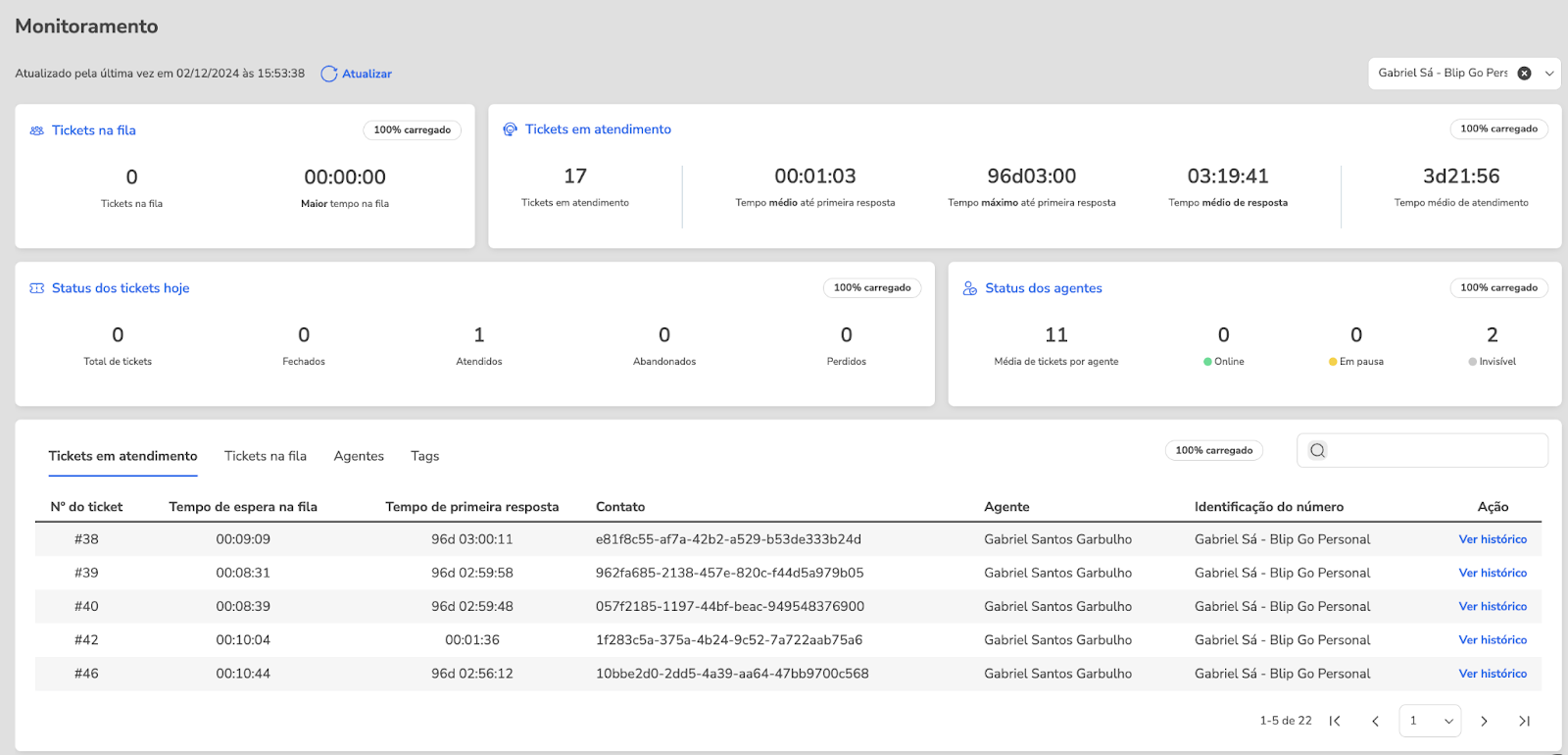Click the Status dos tickets hoje icon

point(37,288)
